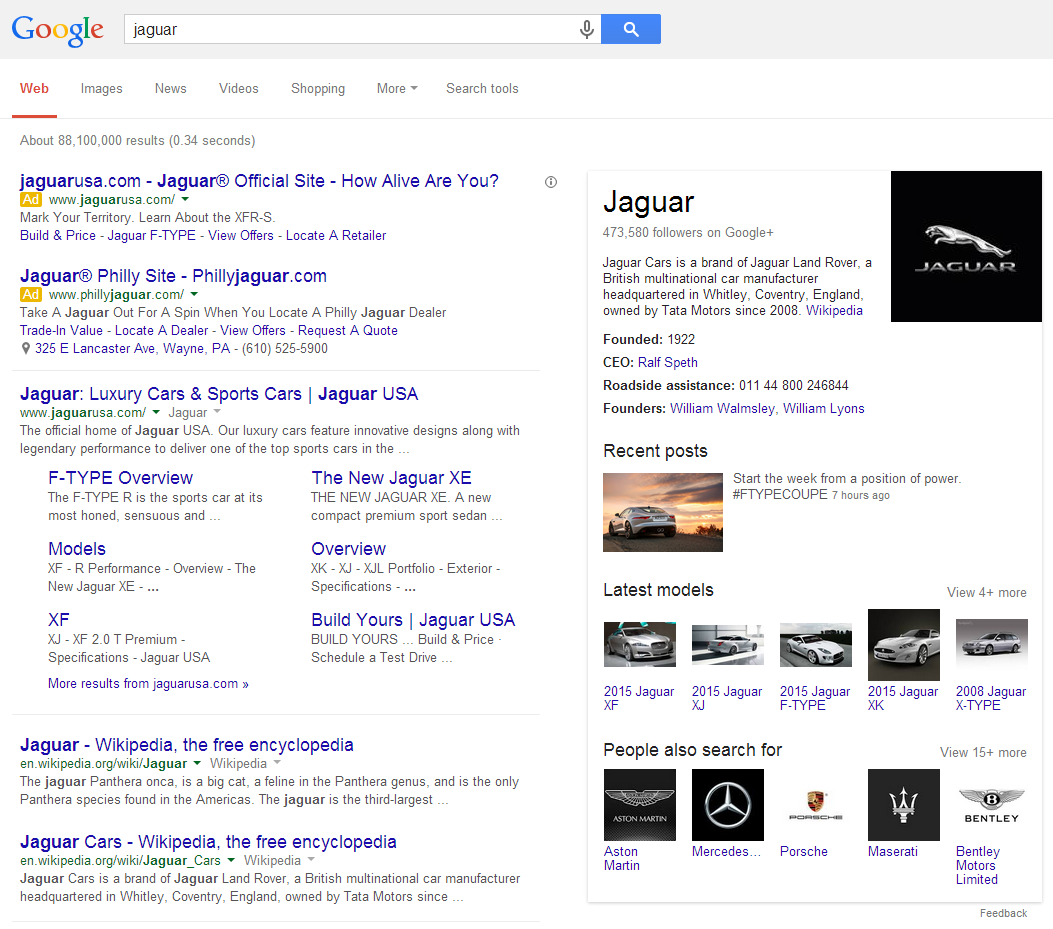Click founder William Walmsley link
Viewport: 1053px width, 929px height.
pos(723,408)
